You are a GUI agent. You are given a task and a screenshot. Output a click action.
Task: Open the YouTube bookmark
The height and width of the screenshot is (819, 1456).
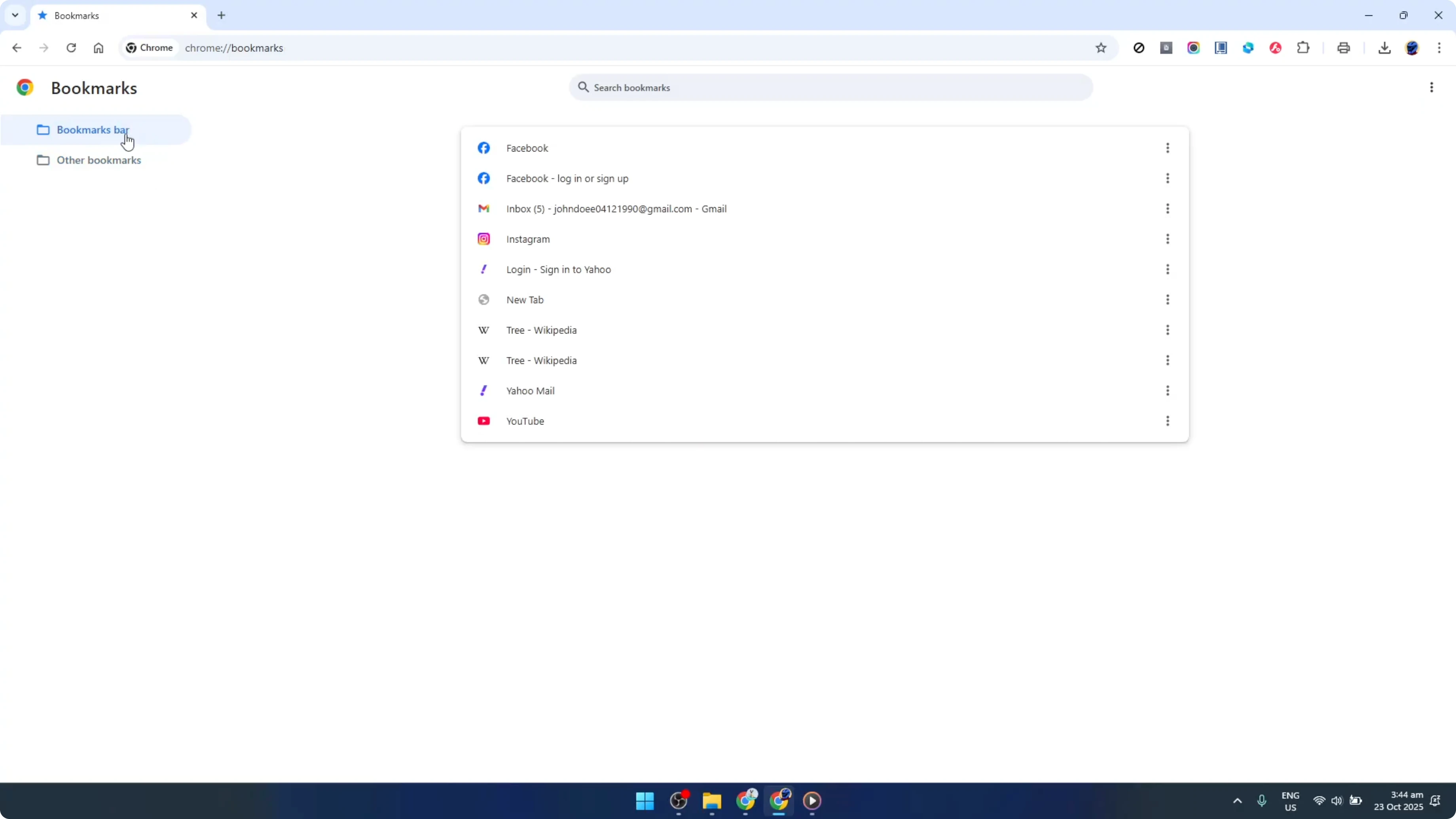click(825, 421)
